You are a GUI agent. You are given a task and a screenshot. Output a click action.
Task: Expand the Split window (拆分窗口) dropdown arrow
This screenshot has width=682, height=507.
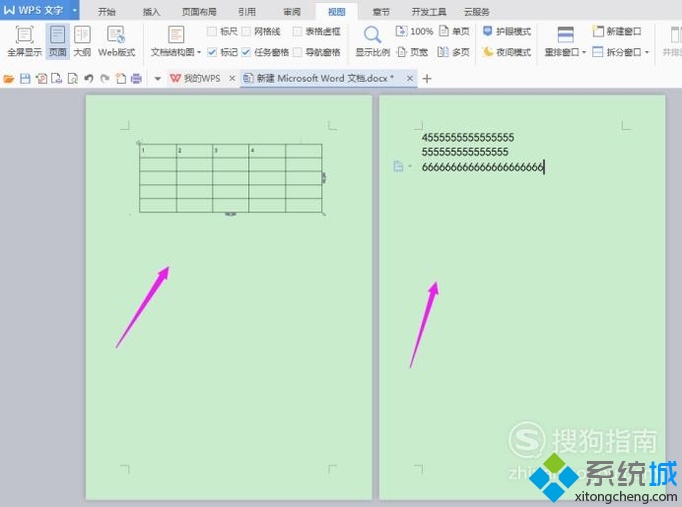[647, 53]
